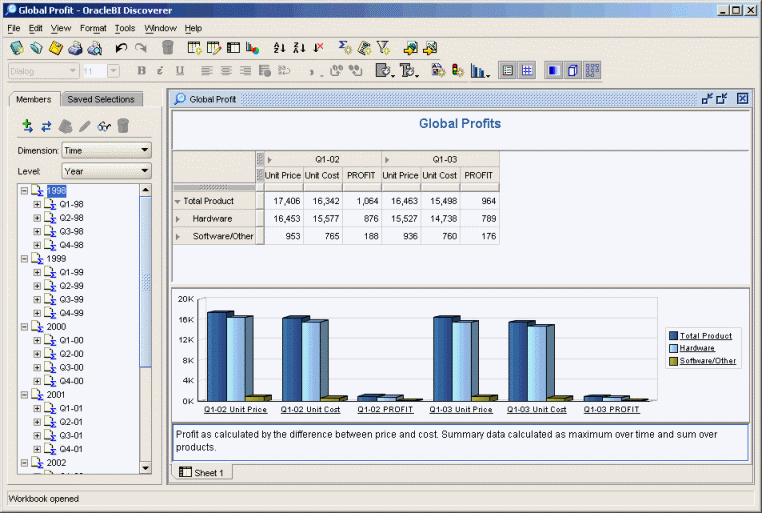This screenshot has width=762, height=513.
Task: Click the stoplight format icon
Action: pos(457,71)
